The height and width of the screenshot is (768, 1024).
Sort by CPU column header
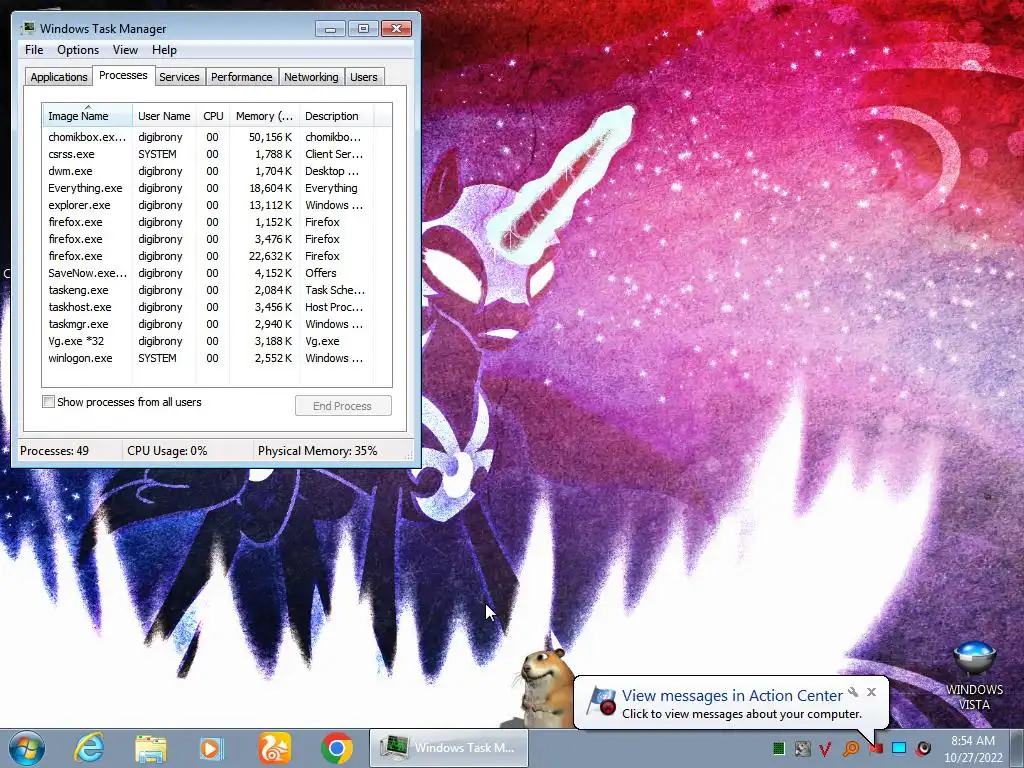point(213,116)
